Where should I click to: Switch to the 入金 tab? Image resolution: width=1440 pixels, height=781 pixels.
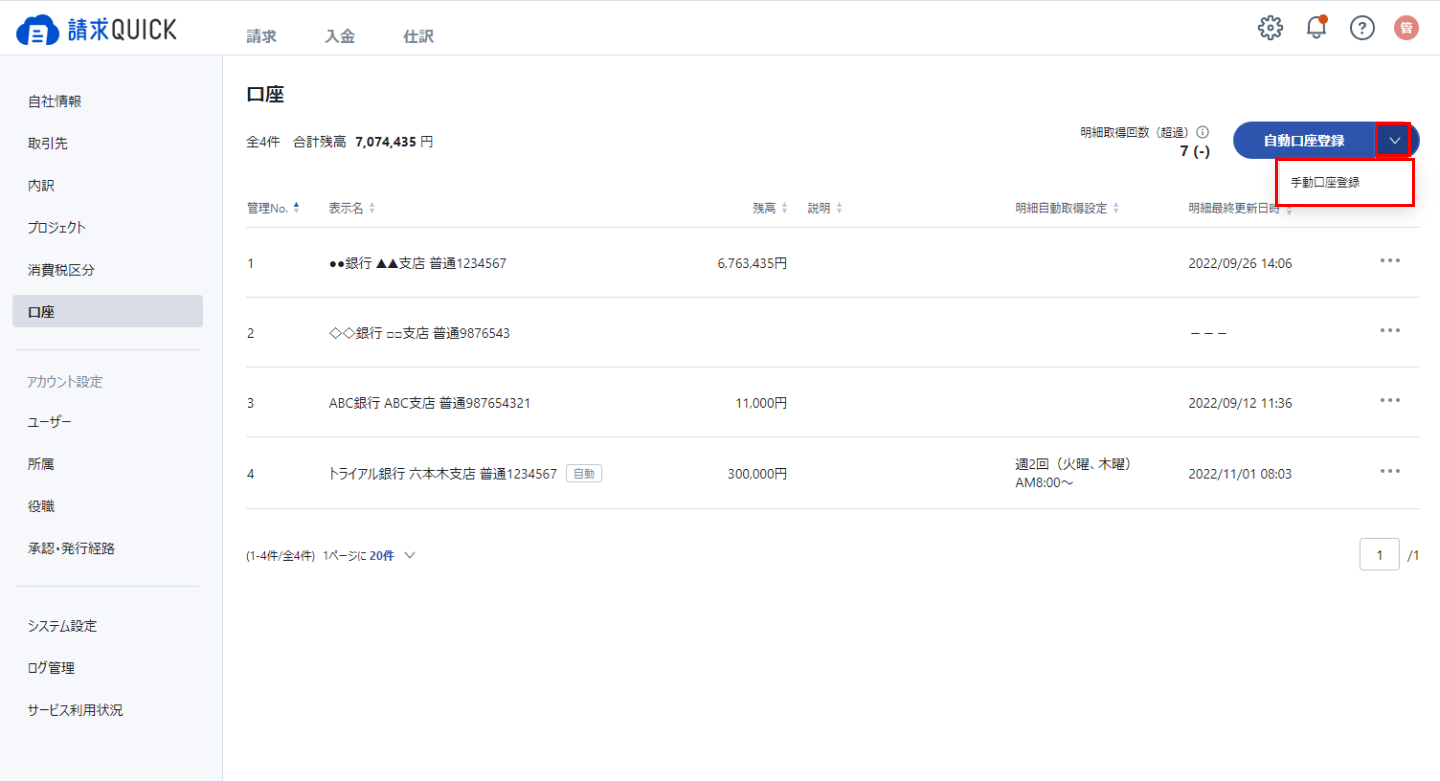click(x=340, y=37)
